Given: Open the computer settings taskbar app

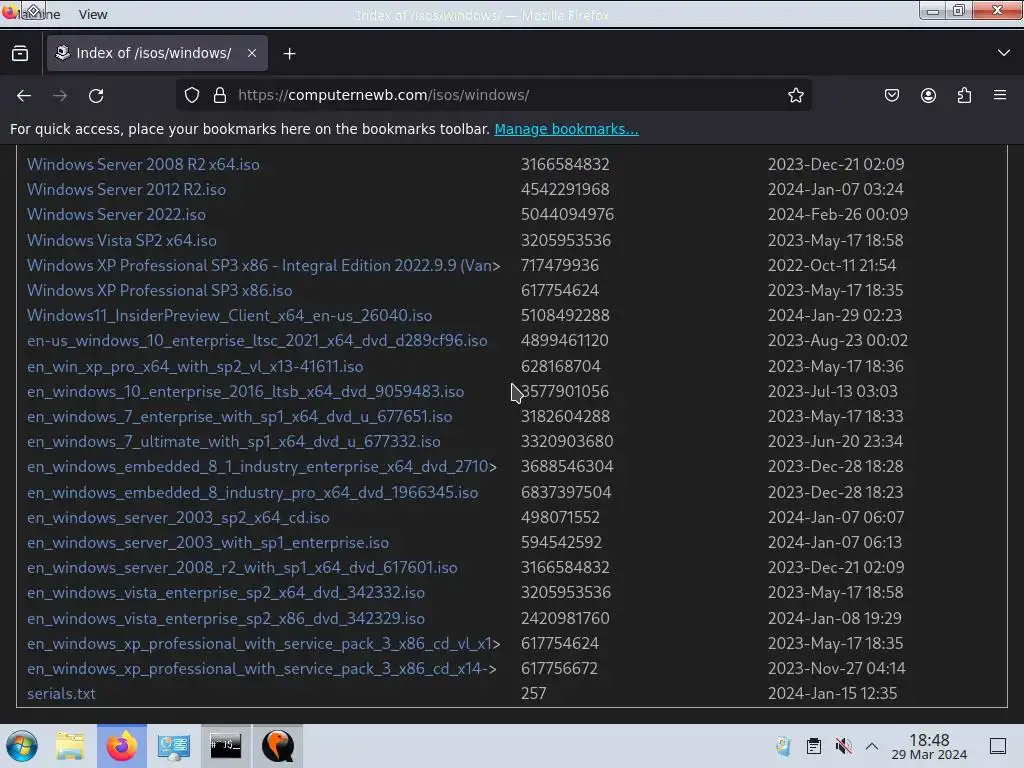Looking at the screenshot, I should [x=174, y=746].
